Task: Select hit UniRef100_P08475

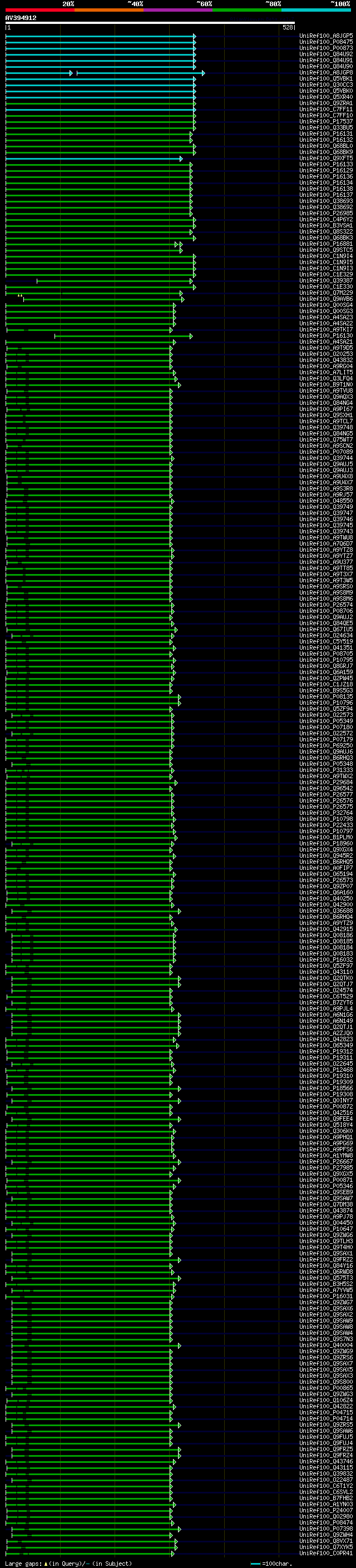Action: click(325, 42)
